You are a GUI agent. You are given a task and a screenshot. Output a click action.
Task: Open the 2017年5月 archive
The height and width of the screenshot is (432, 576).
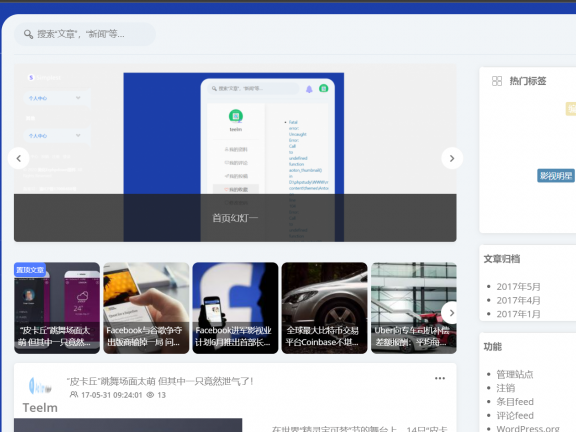click(518, 287)
